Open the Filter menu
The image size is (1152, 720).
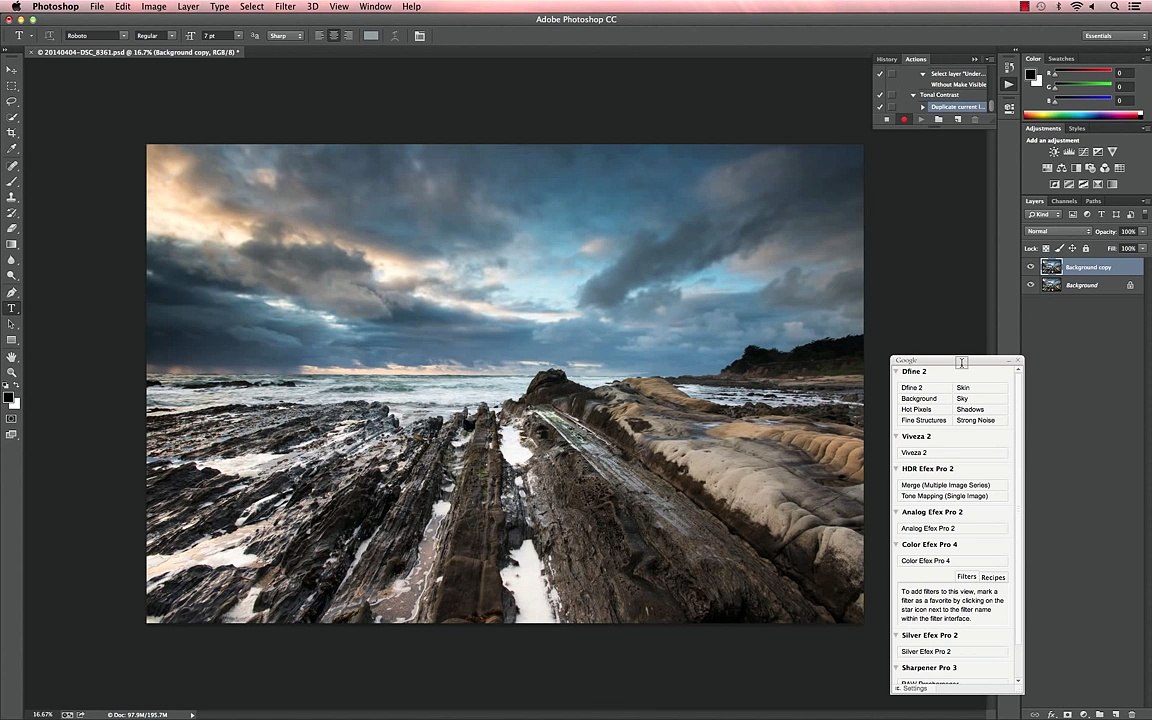click(285, 7)
